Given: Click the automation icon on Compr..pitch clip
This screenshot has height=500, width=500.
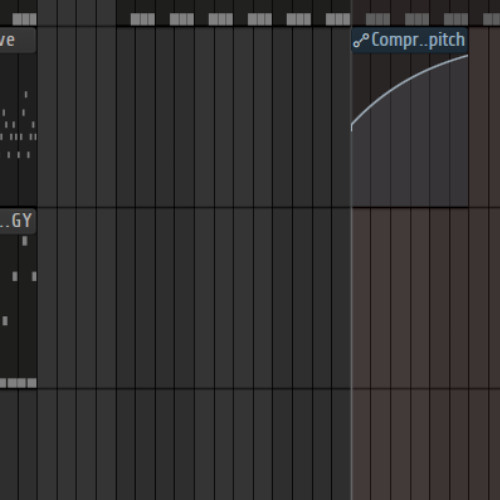Looking at the screenshot, I should (361, 40).
